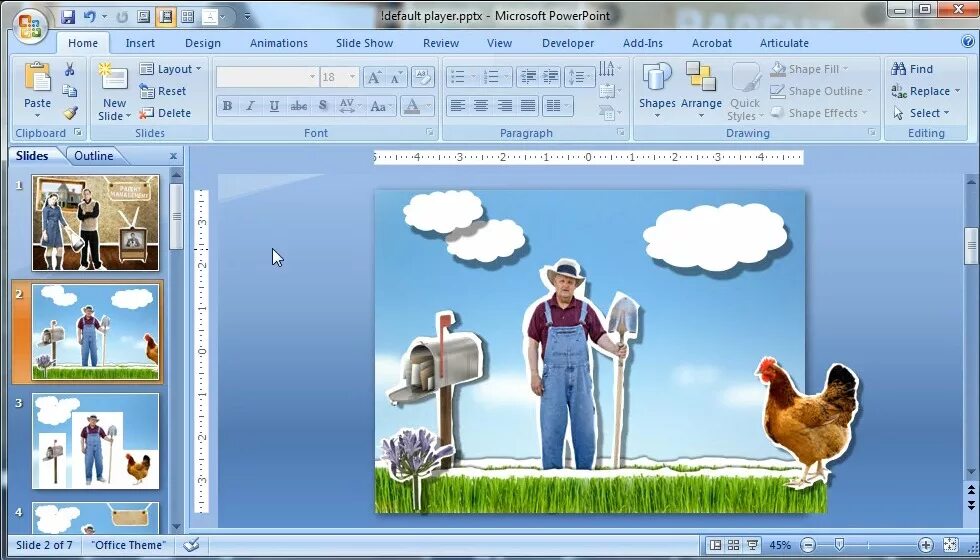
Task: Align text right
Action: tap(504, 106)
